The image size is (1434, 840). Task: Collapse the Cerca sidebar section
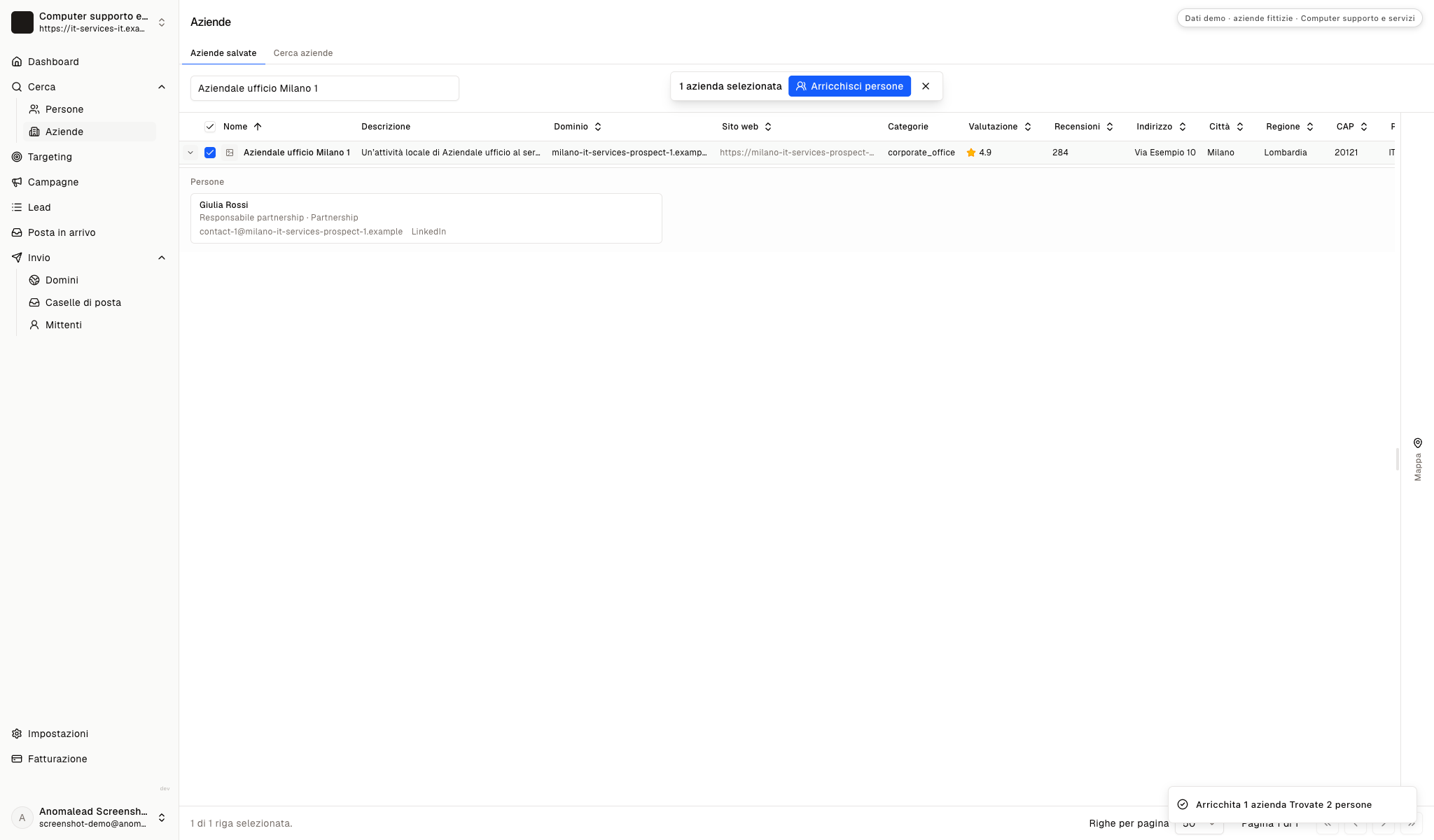click(x=162, y=87)
